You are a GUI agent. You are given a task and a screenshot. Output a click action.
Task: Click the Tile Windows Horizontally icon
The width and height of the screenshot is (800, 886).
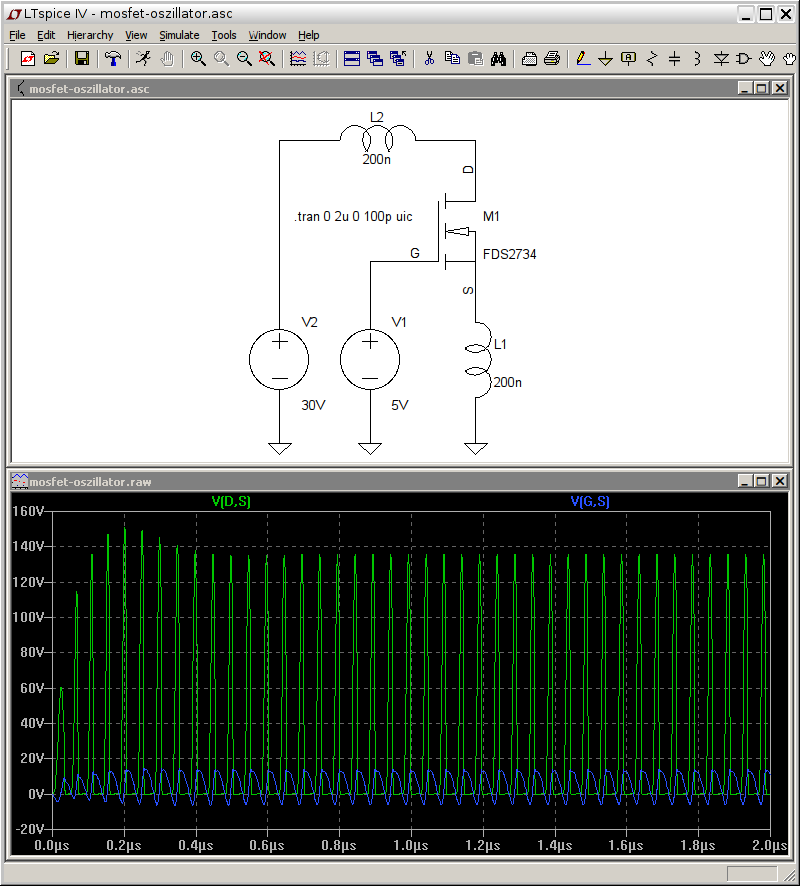click(351, 58)
